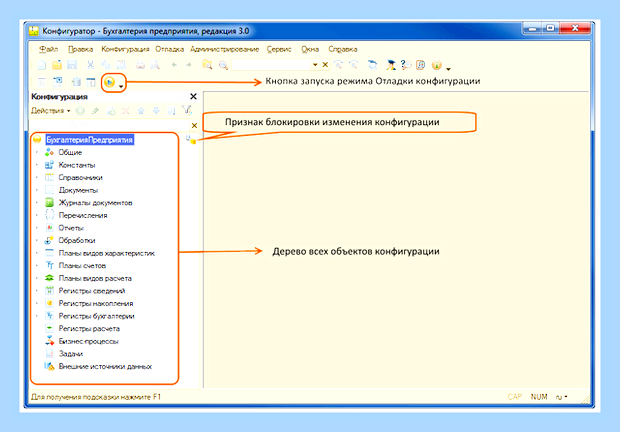Select the Отчеты tree item
Viewport: 620px width, 432px height.
(71, 228)
